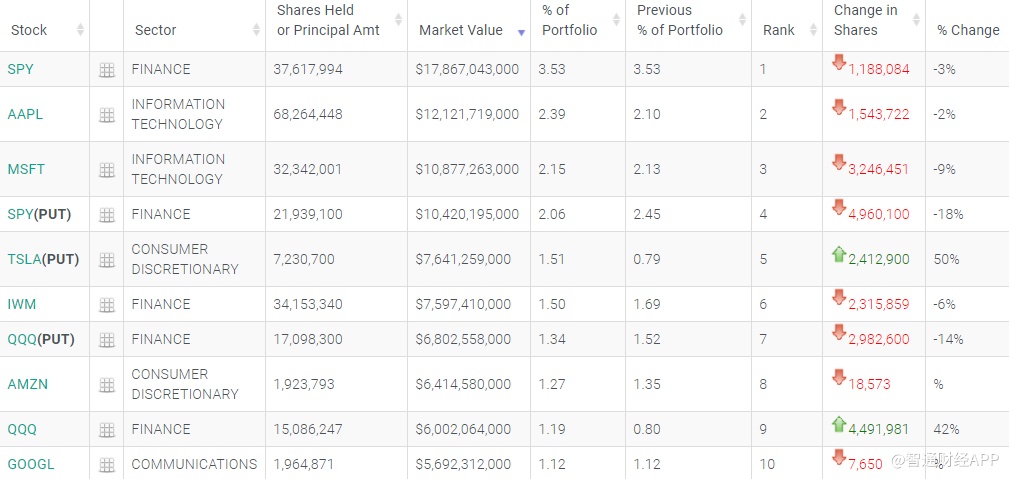Viewport: 1009px width, 479px height.
Task: Sort by the Stock column header
Action: pyautogui.click(x=29, y=30)
